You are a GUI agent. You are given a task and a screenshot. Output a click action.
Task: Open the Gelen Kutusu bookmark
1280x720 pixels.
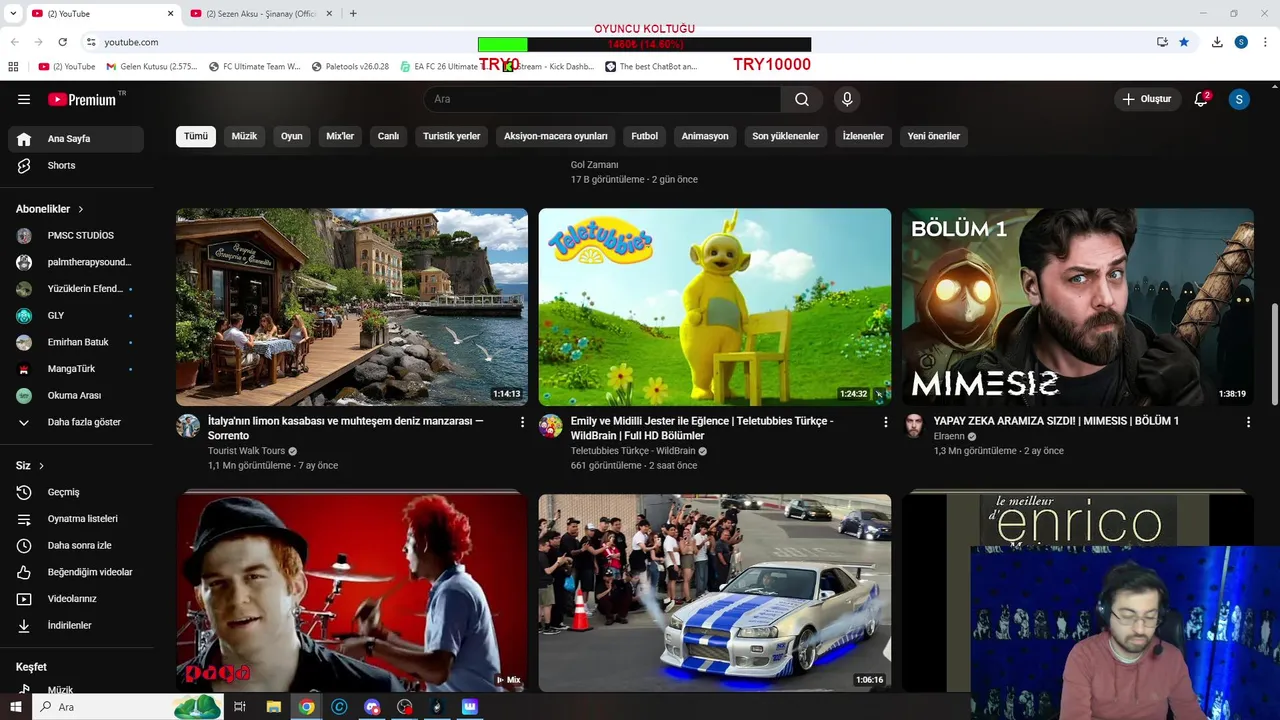pyautogui.click(x=152, y=67)
